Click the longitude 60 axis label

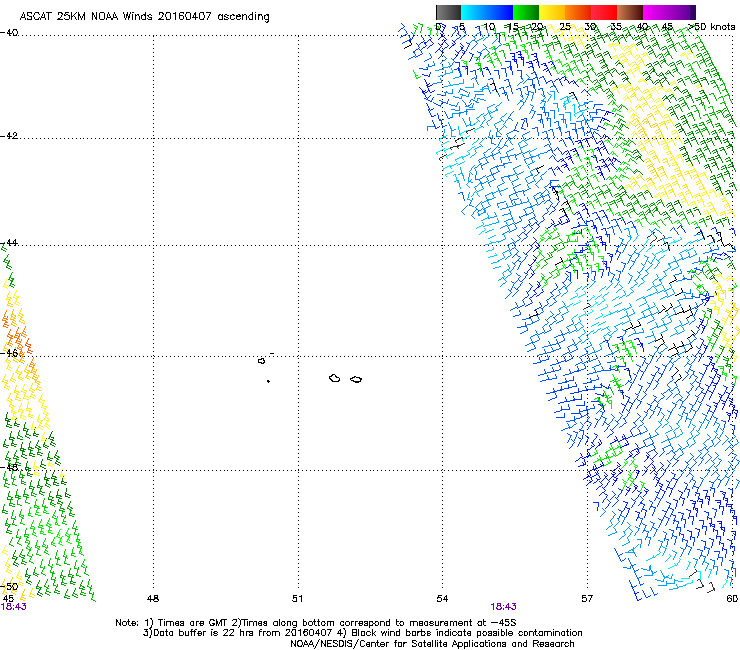pos(732,599)
